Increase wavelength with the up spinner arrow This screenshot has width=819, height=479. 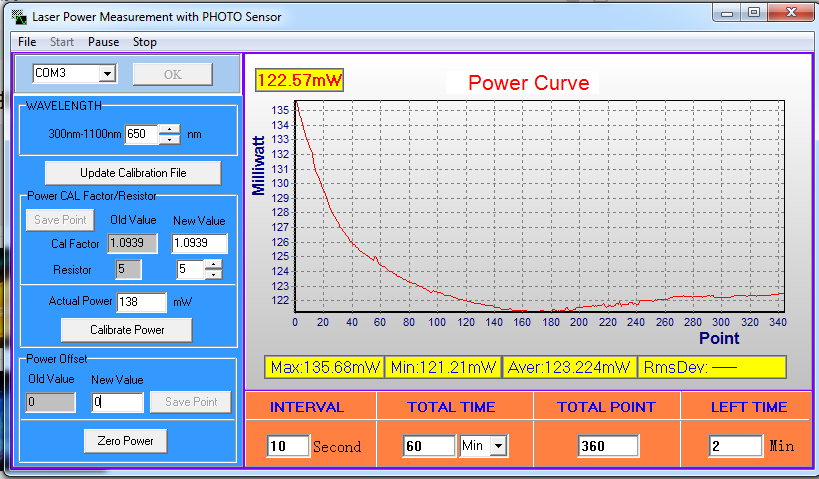170,129
